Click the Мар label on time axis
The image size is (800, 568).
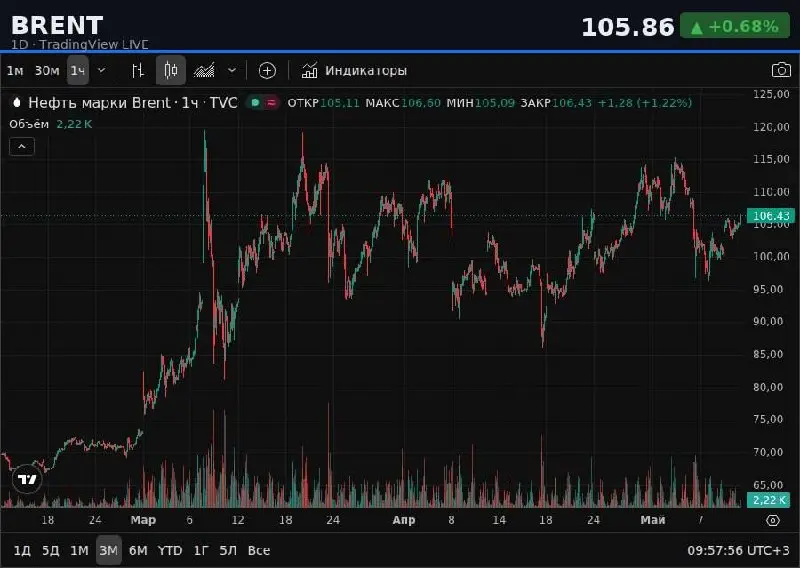(143, 520)
